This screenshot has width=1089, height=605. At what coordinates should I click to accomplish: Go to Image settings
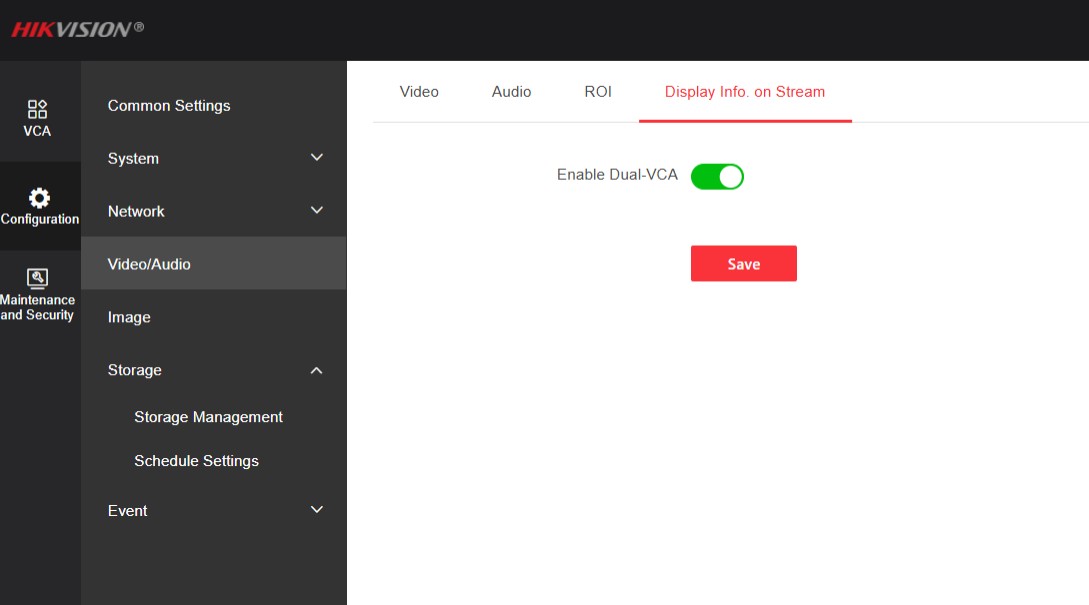click(x=129, y=317)
